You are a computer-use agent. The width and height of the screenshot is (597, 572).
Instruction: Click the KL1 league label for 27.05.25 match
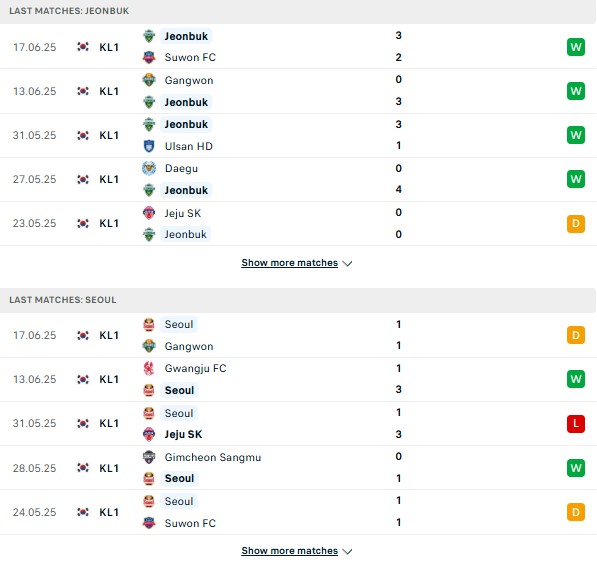coord(109,179)
